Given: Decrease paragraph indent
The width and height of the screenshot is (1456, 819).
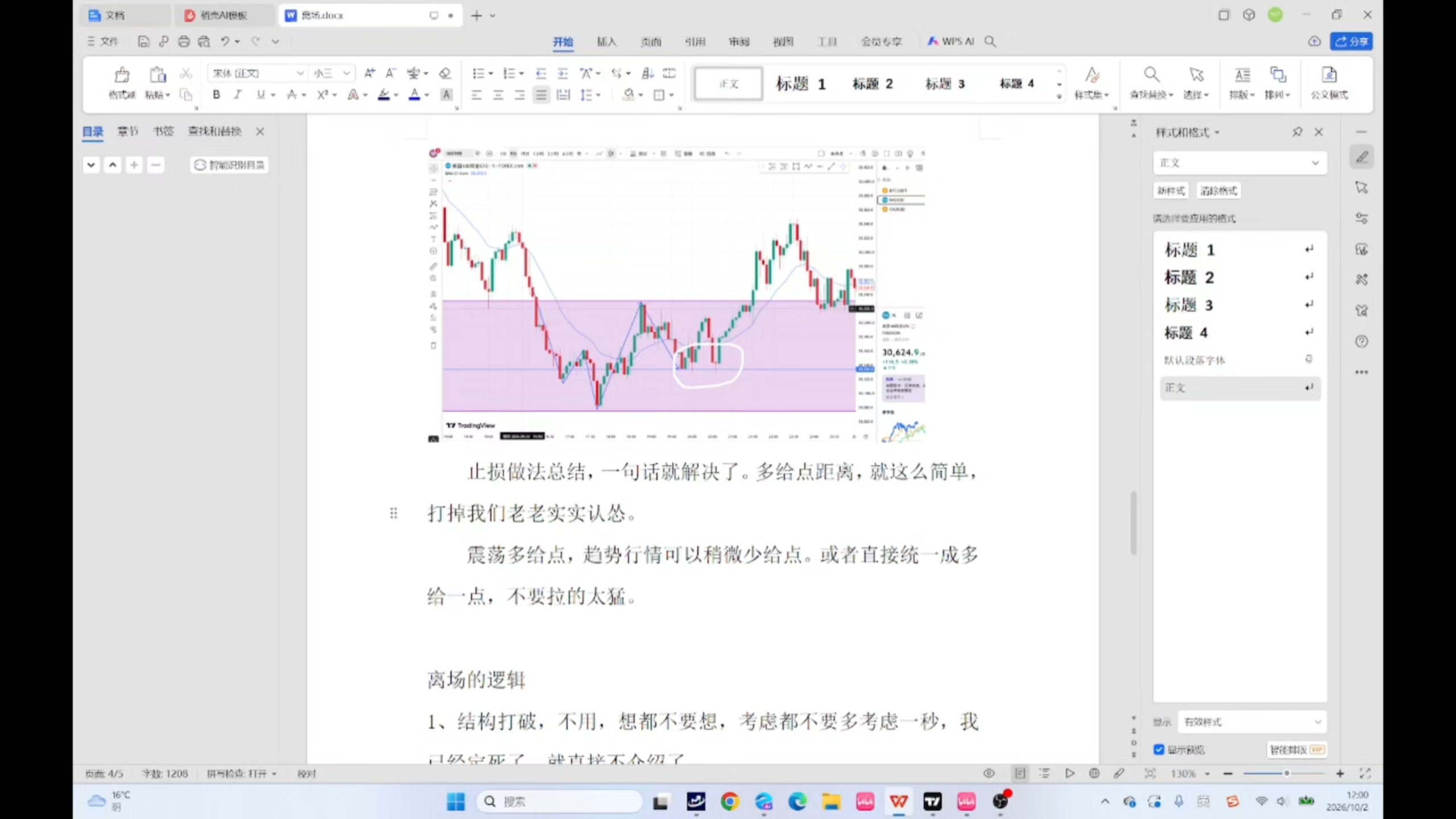Looking at the screenshot, I should 541,73.
